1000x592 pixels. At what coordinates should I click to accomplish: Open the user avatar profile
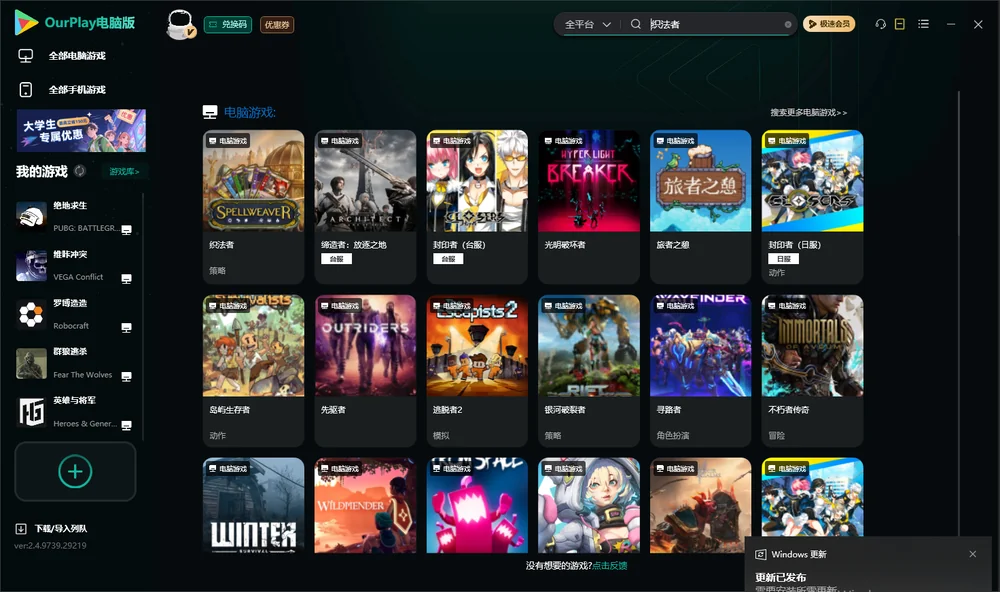pos(180,24)
